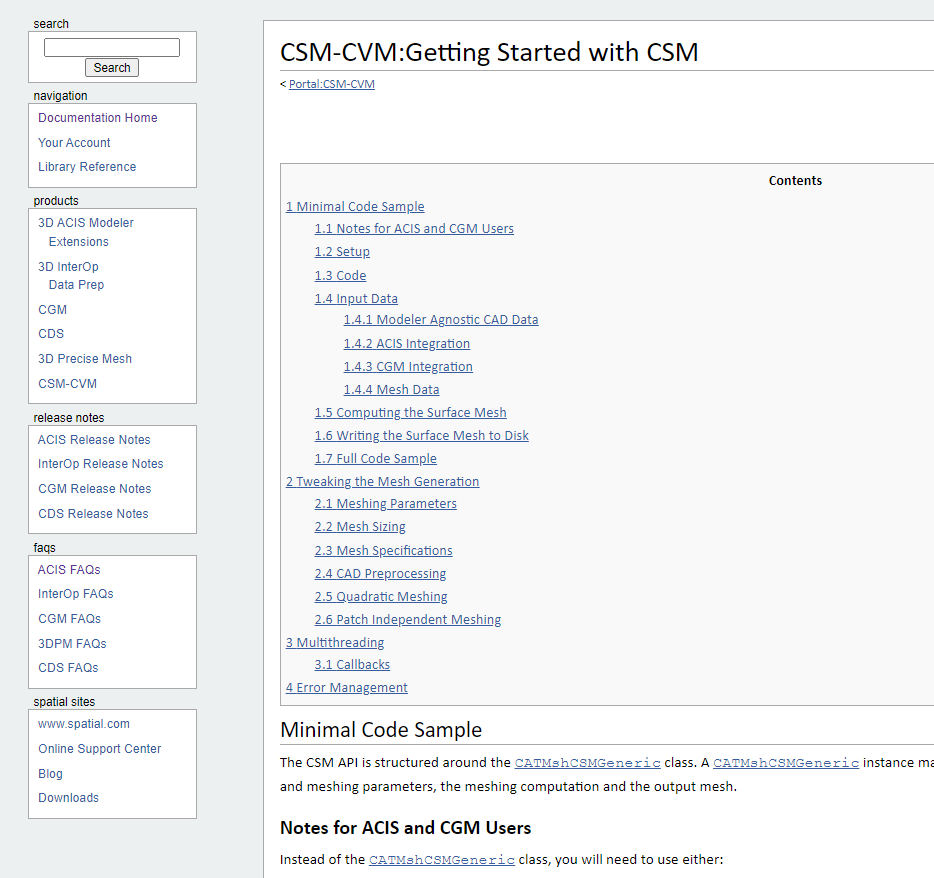This screenshot has height=878, width=934.
Task: Open the Library Reference link
Action: coord(87,167)
